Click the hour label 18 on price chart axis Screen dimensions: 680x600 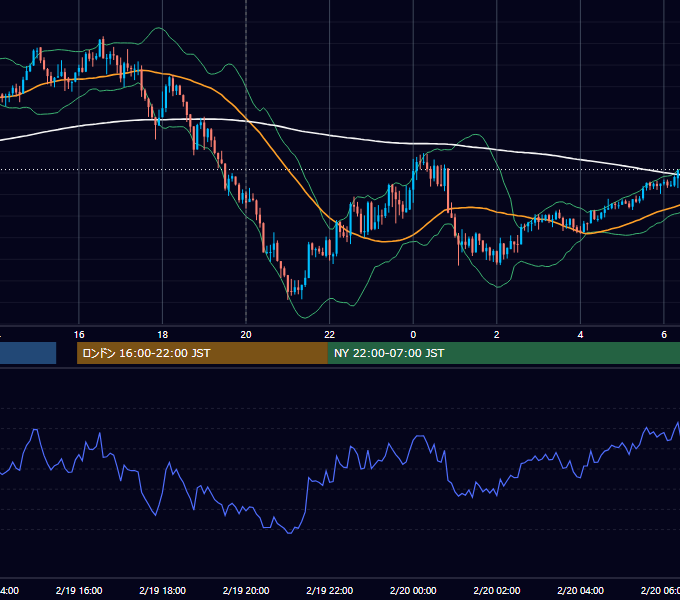click(163, 335)
